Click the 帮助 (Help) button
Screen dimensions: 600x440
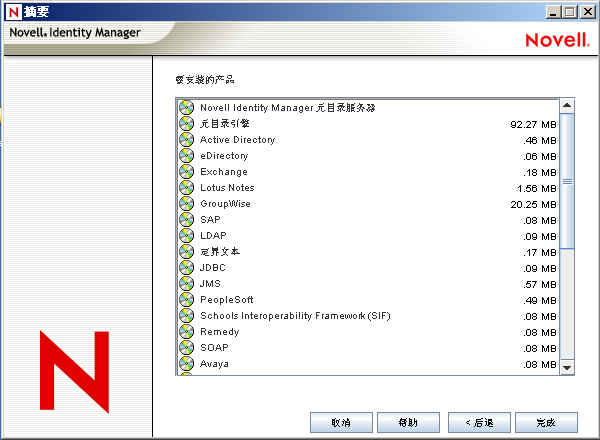point(408,422)
